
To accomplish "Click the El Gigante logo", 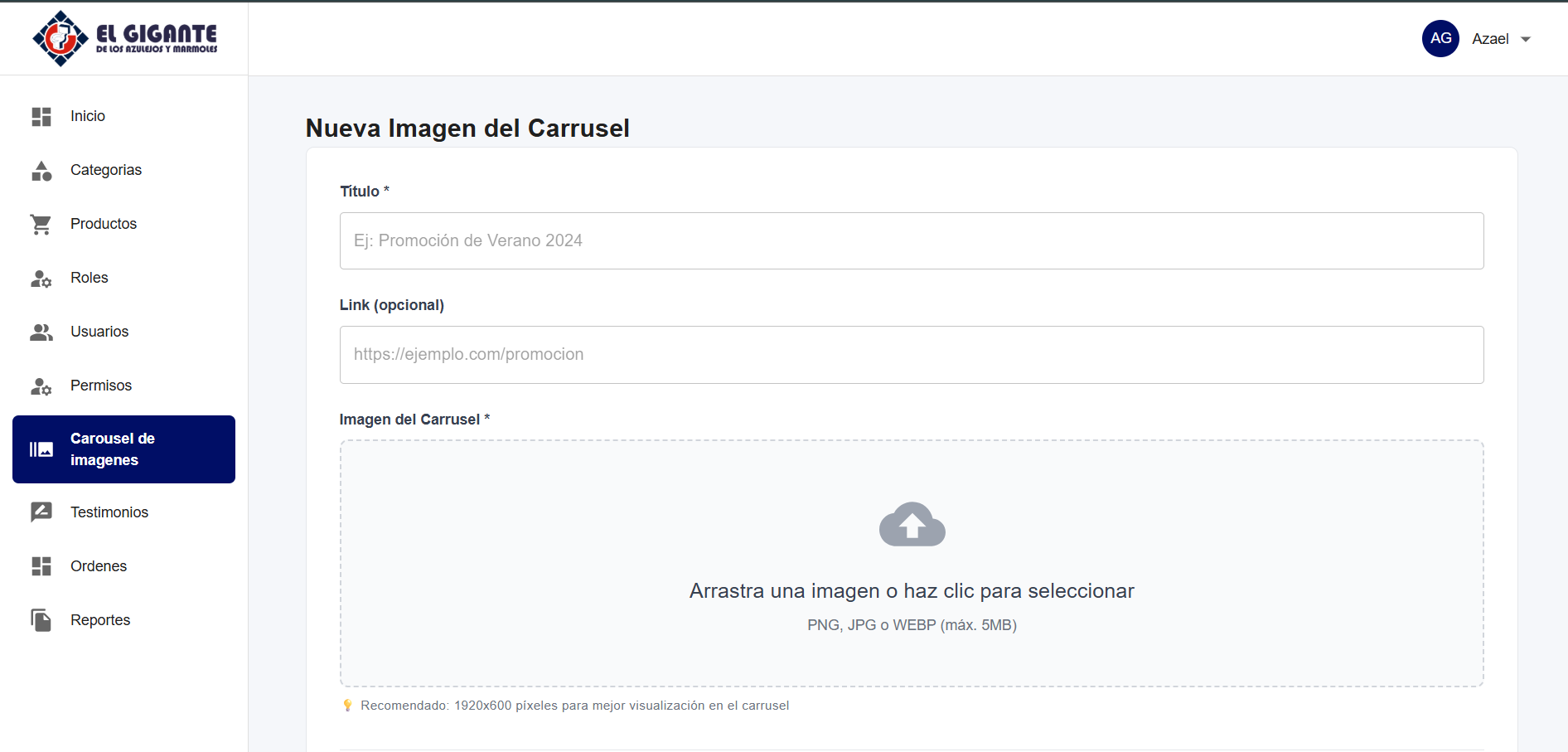I will tap(124, 37).
